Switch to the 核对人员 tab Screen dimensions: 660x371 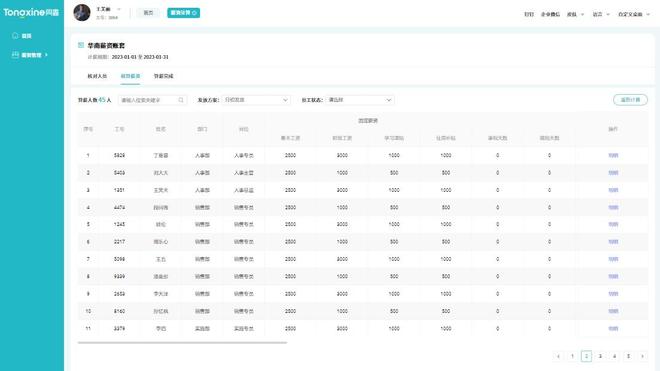tap(97, 76)
